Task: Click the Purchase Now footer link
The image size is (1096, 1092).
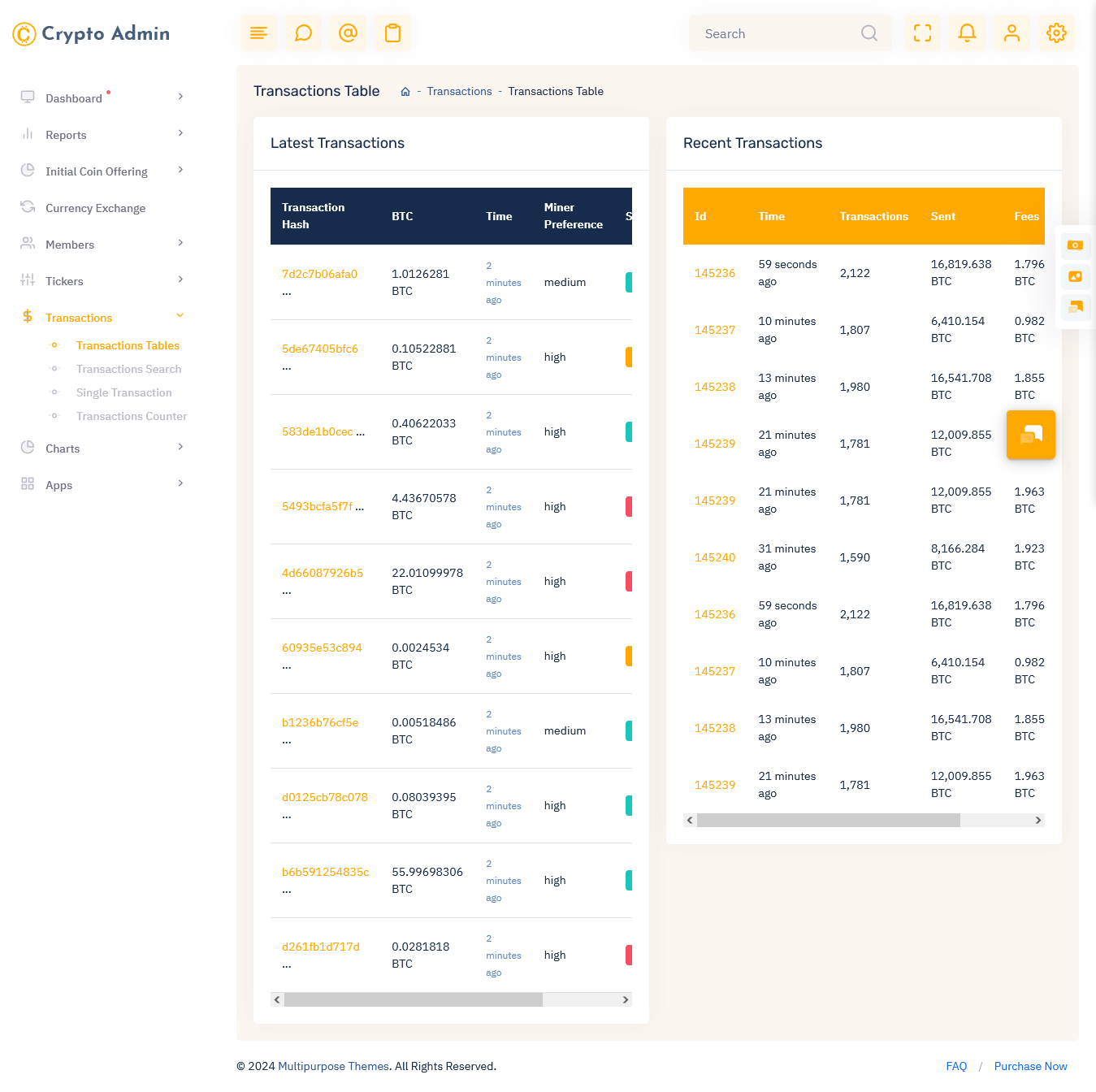Action: click(x=1030, y=1066)
